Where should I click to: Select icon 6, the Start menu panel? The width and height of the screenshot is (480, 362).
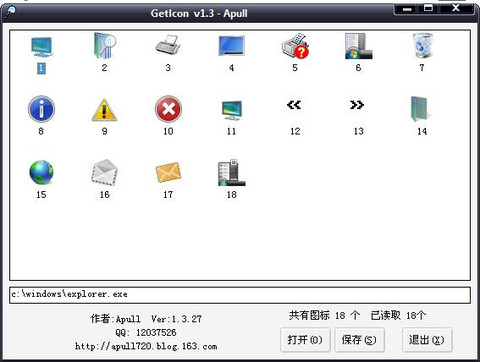pyautogui.click(x=358, y=46)
